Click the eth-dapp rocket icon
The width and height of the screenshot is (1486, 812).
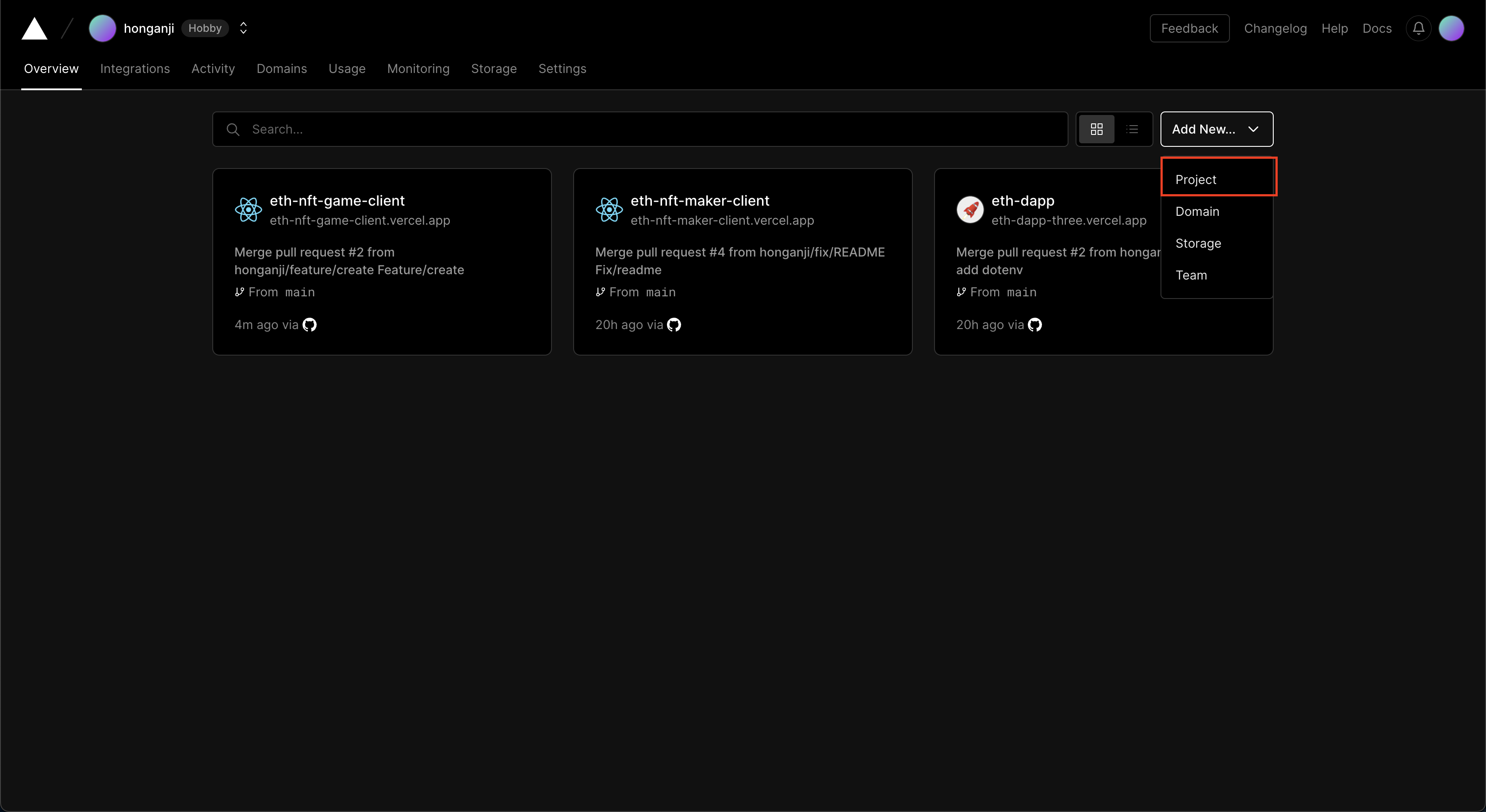coord(970,209)
